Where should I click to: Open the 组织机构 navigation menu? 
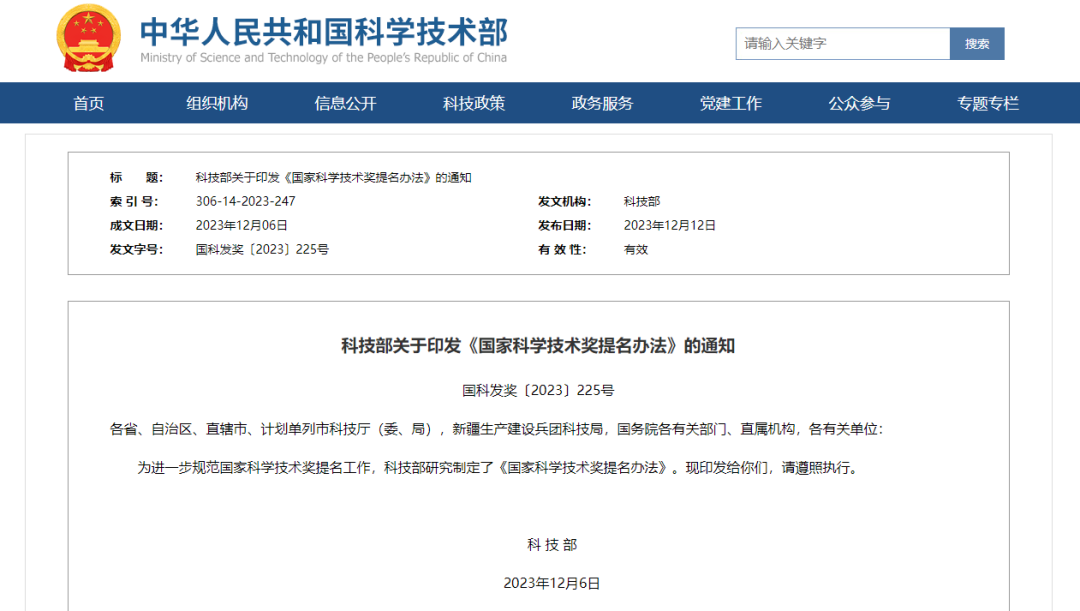(x=217, y=103)
